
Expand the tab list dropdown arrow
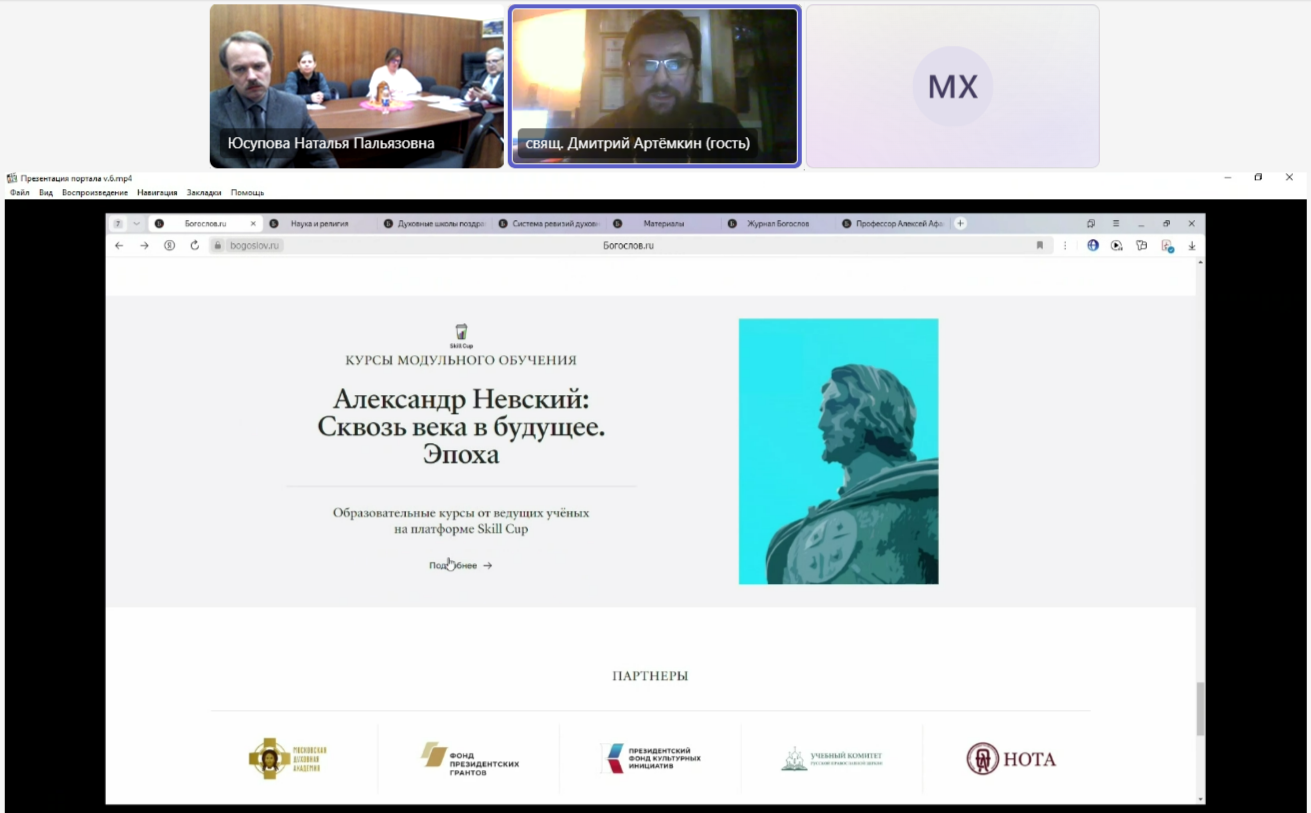[x=136, y=224]
